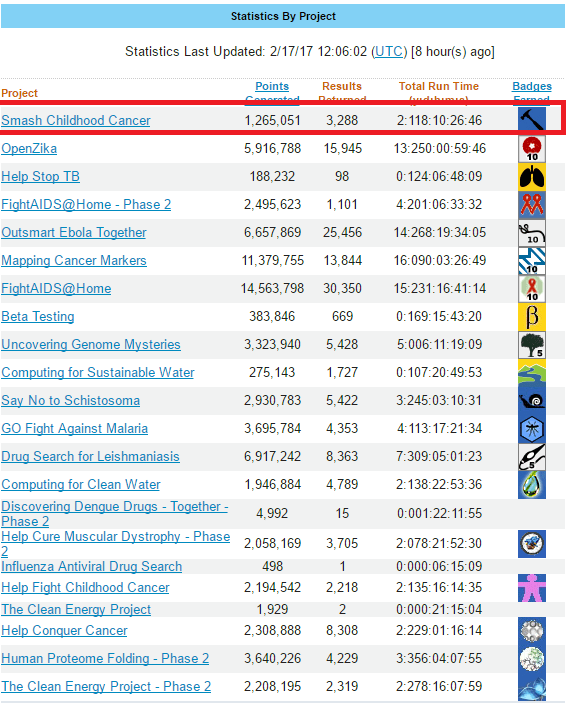Click the Outsmart Ebola Together badge icon
The width and height of the screenshot is (573, 707).
point(532,233)
